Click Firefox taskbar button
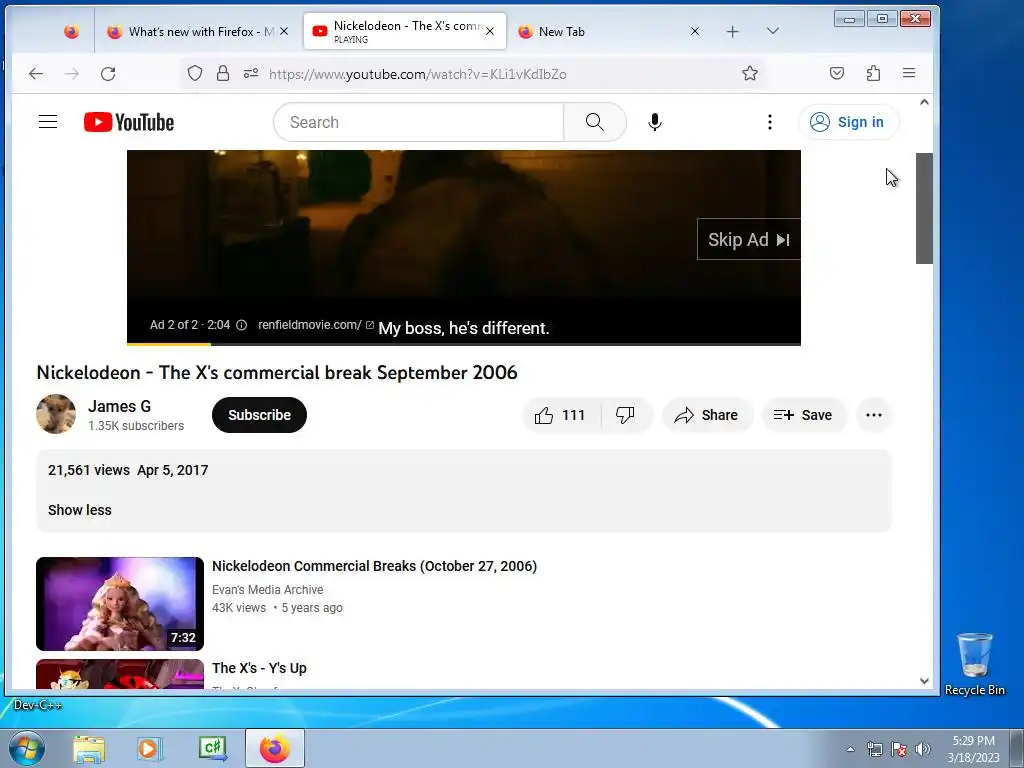Viewport: 1024px width, 768px height. point(275,748)
